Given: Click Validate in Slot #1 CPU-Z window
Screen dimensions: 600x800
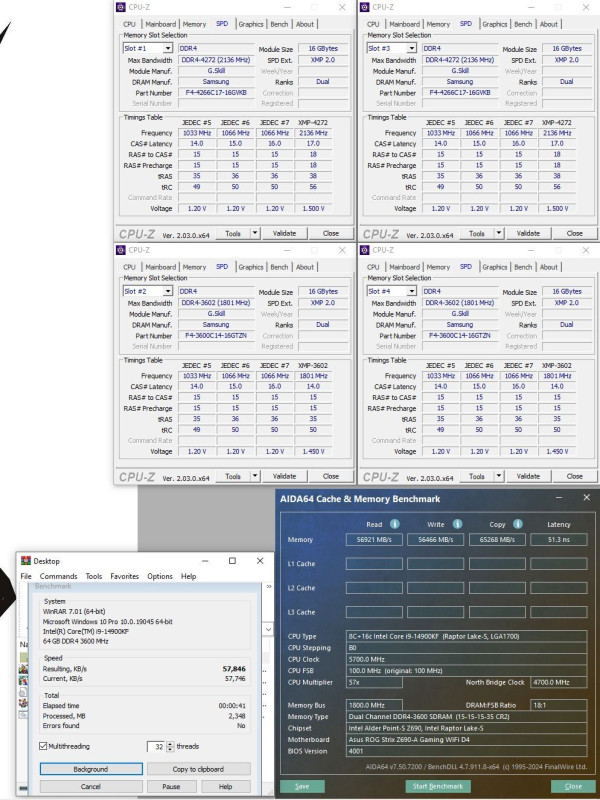Looking at the screenshot, I should coord(284,233).
